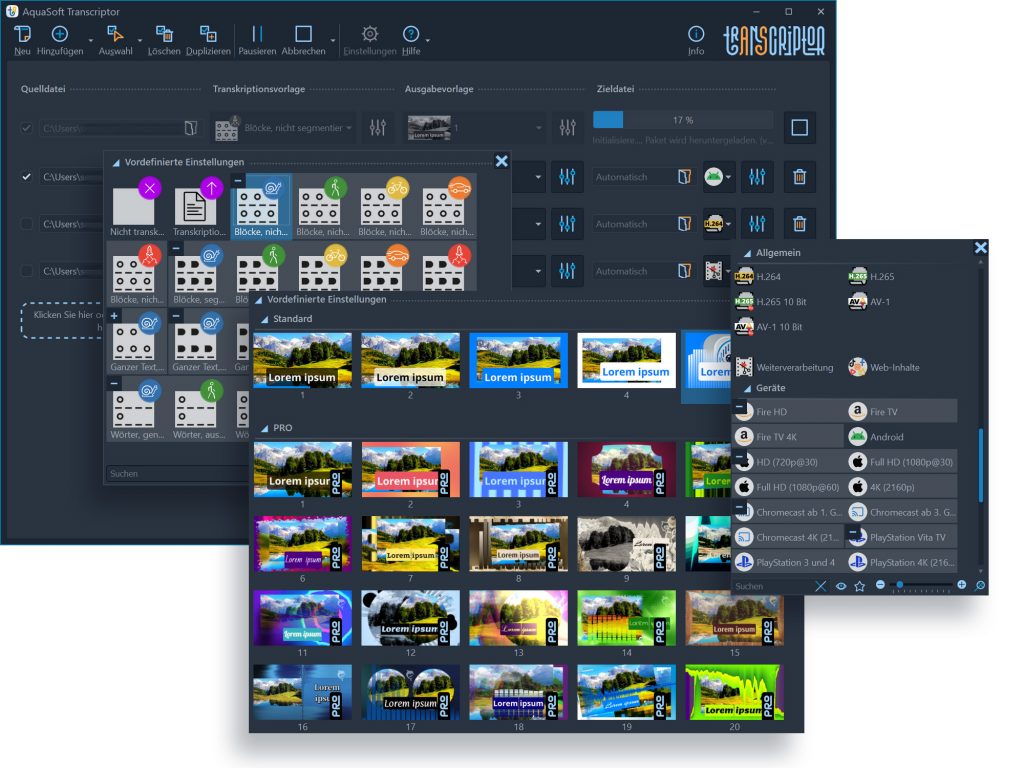
Task: Click the Duplizieren toolbar icon
Action: 208,36
